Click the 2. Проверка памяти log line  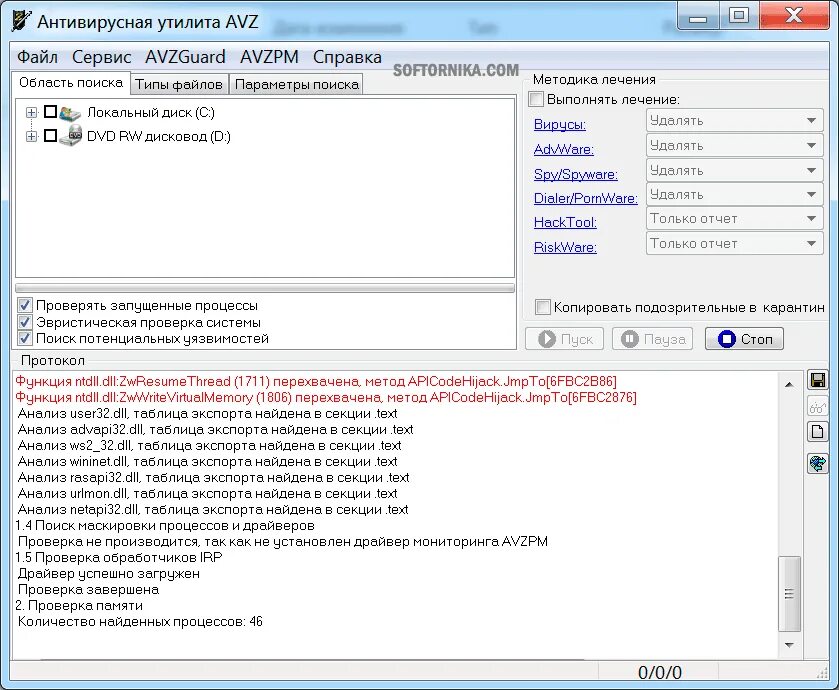pos(79,605)
